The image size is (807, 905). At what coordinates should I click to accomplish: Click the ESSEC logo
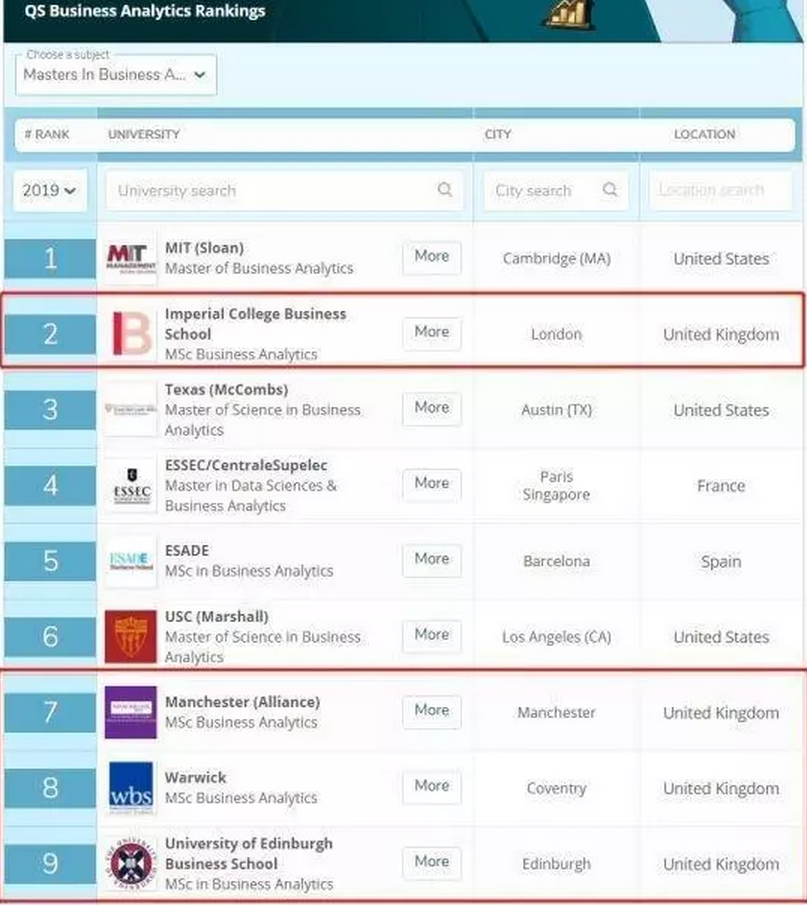click(130, 485)
